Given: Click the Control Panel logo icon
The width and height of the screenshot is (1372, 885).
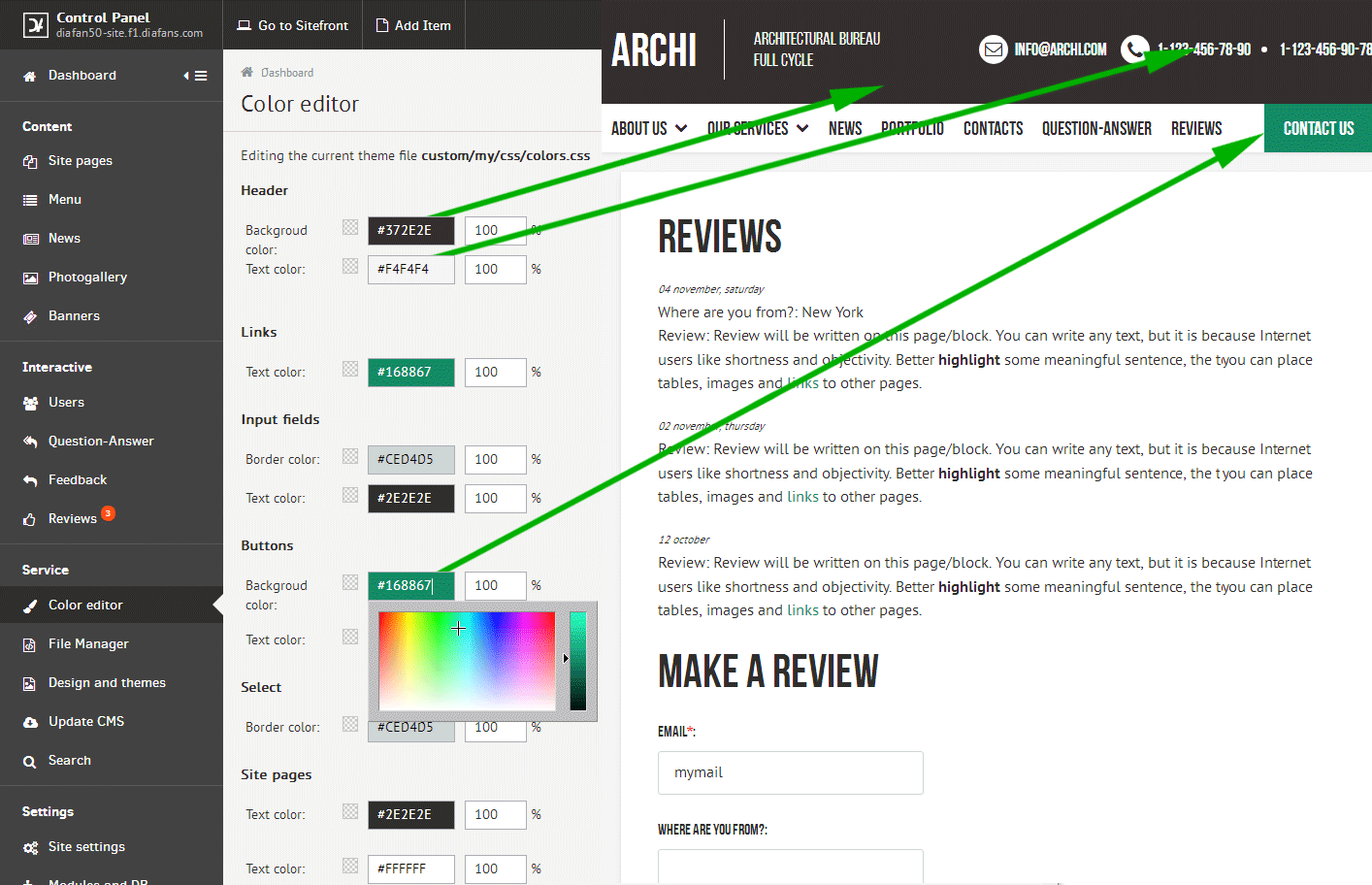Looking at the screenshot, I should 36,25.
